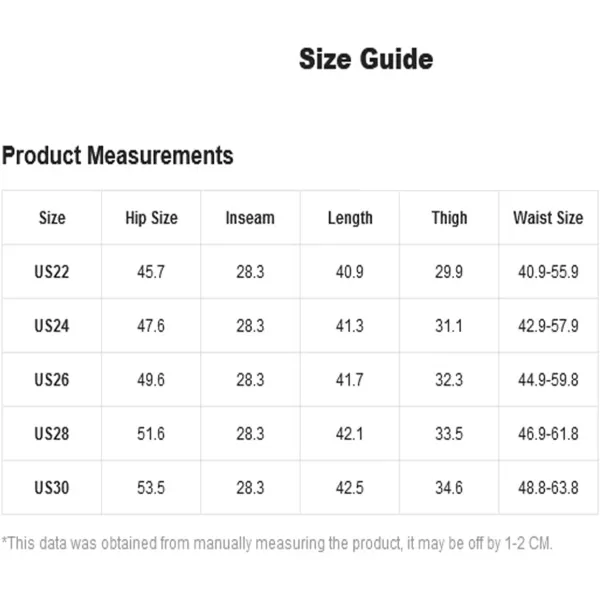This screenshot has height=600, width=600.
Task: Click the 33.5 thigh value
Action: point(449,434)
